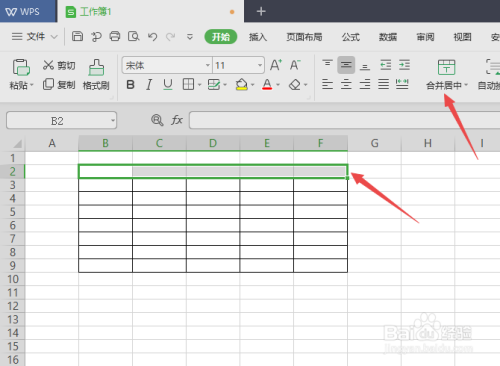
Task: Switch to the 视图 tab
Action: (462, 37)
